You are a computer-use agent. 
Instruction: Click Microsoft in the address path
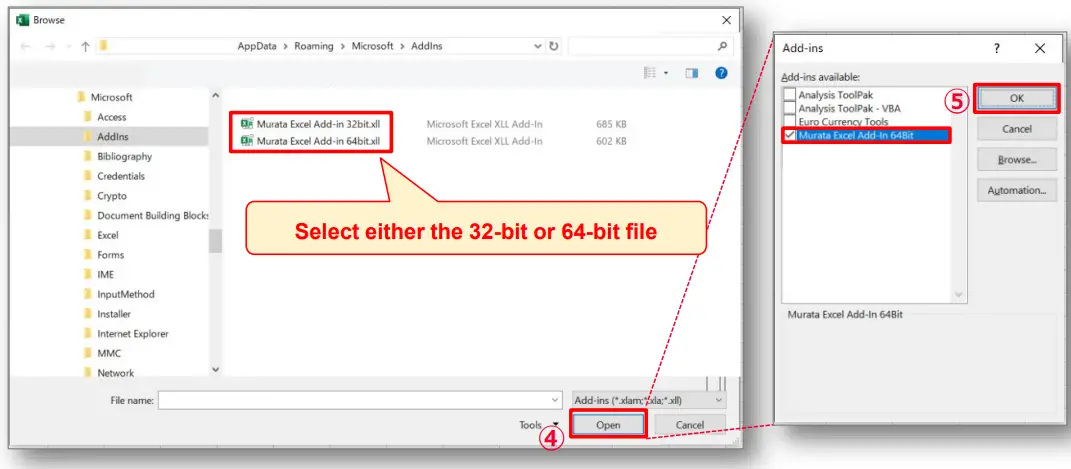pyautogui.click(x=372, y=46)
